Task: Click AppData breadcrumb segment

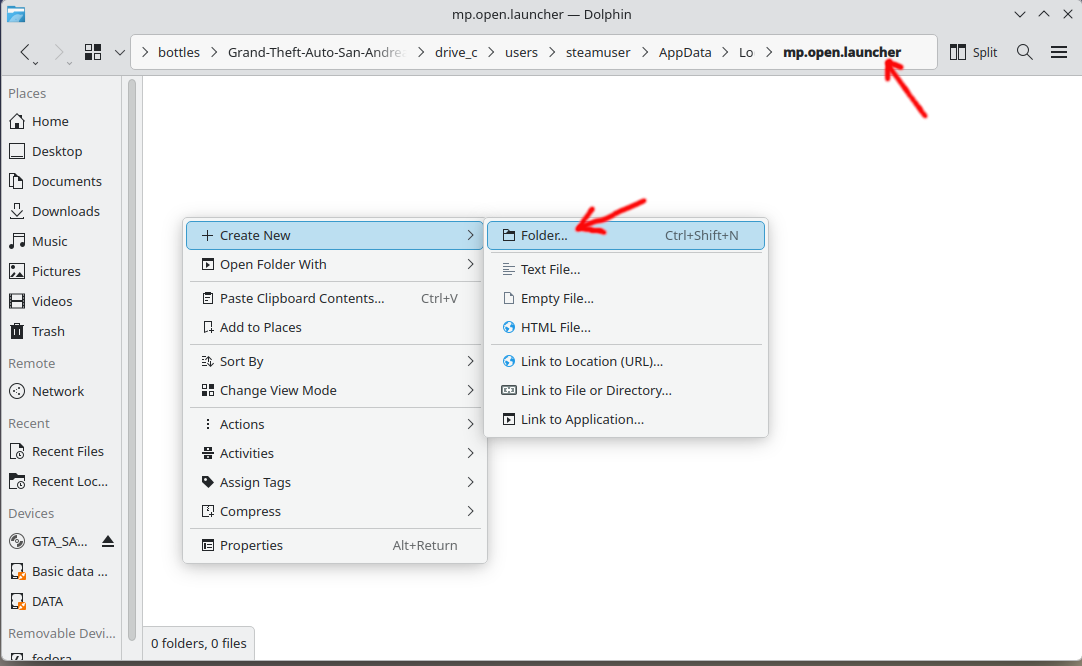Action: click(685, 52)
